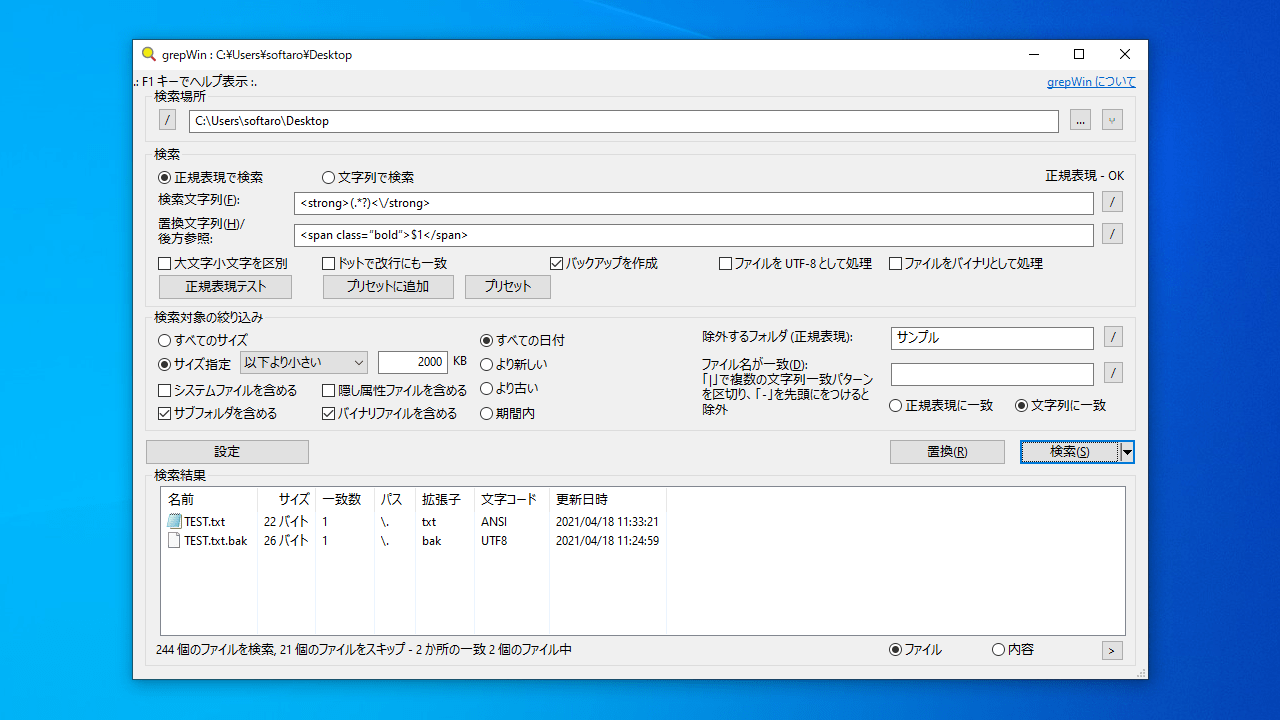Image resolution: width=1280 pixels, height=720 pixels.
Task: Uncheck バックアップを作成 checkbox
Action: tap(604, 264)
